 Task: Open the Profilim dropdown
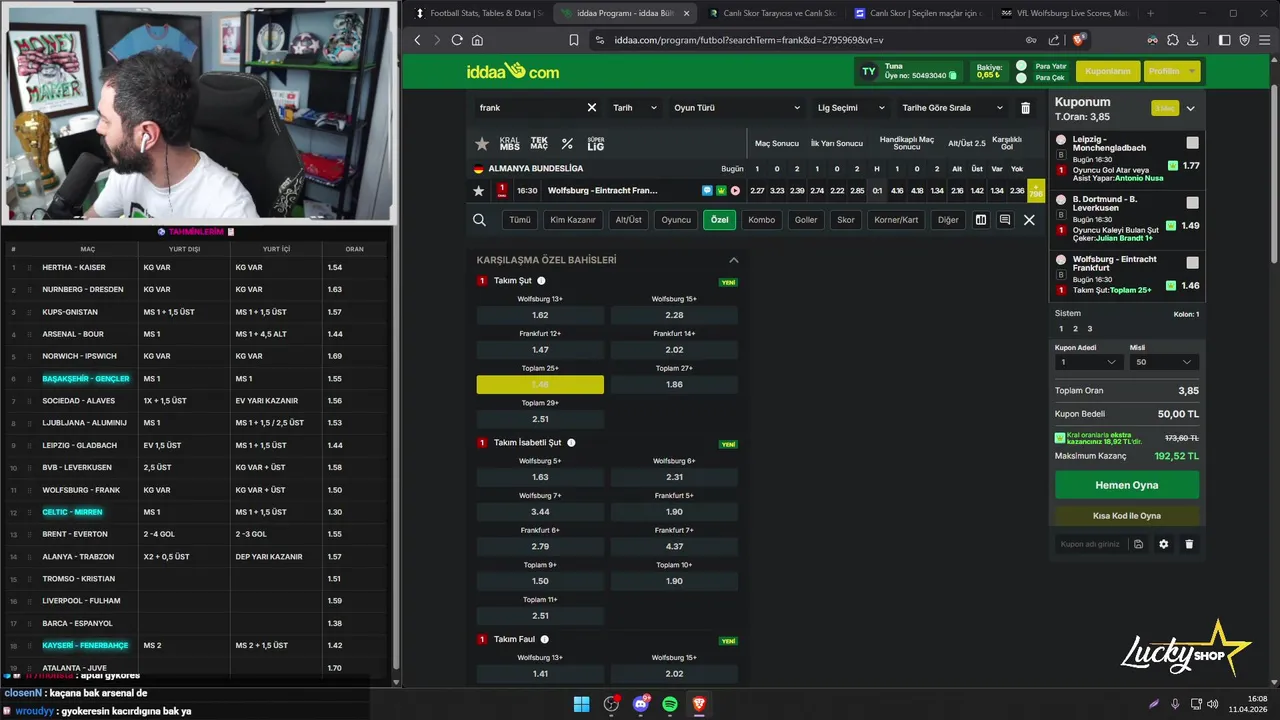pyautogui.click(x=1172, y=71)
